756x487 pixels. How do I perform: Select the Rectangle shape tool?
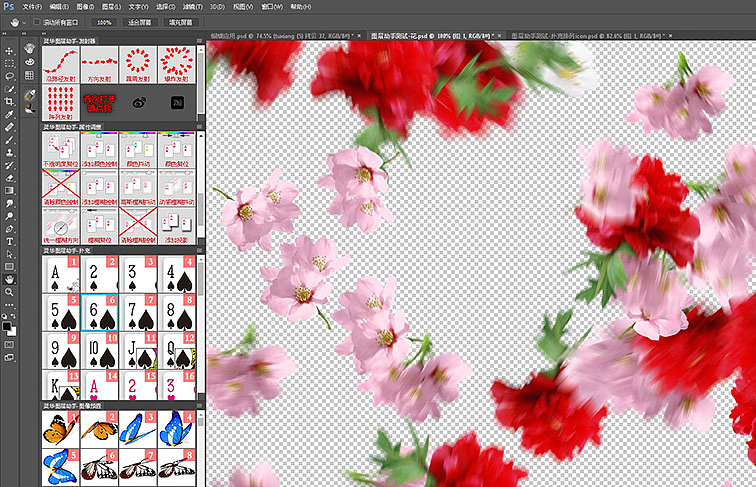click(x=9, y=267)
